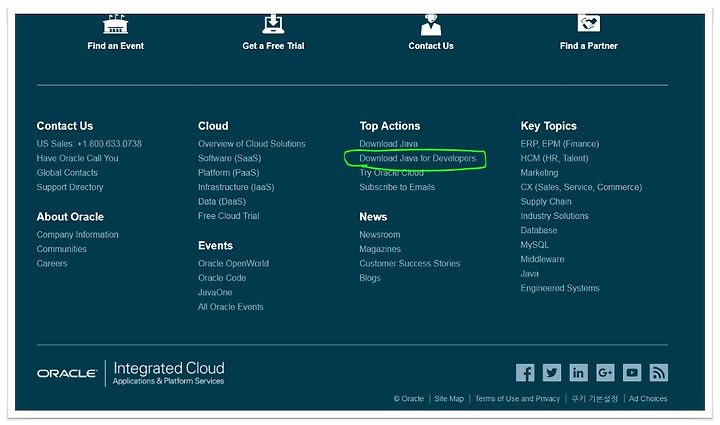Click the Oracle logo in footer
720x425 pixels.
tap(67, 374)
